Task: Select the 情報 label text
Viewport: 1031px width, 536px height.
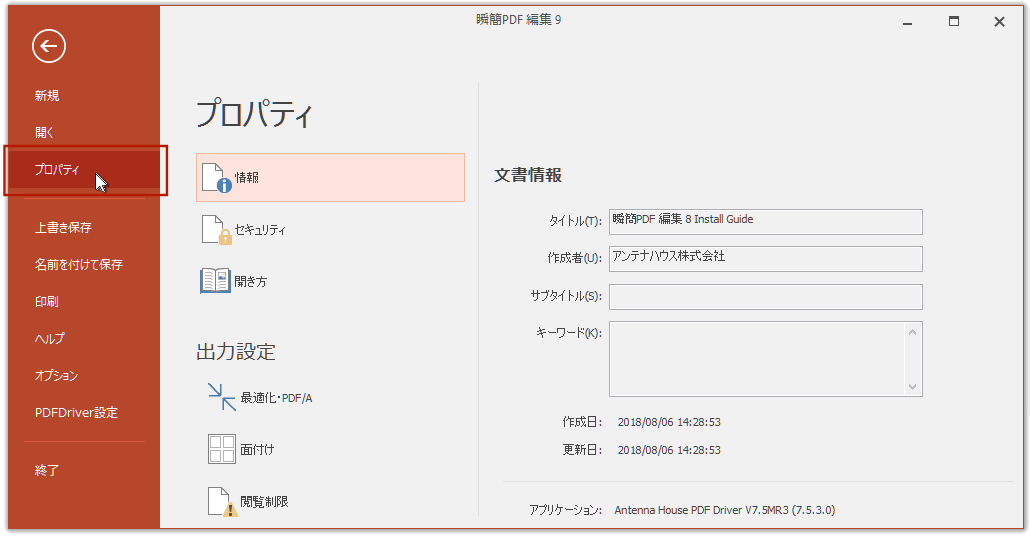Action: click(247, 178)
